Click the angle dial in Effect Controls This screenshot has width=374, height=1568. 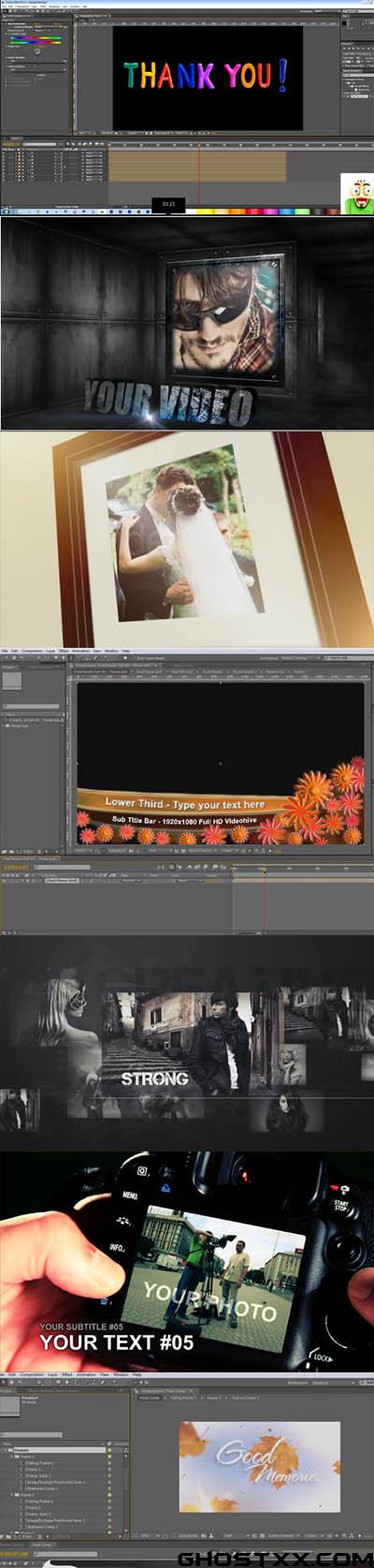(x=37, y=51)
